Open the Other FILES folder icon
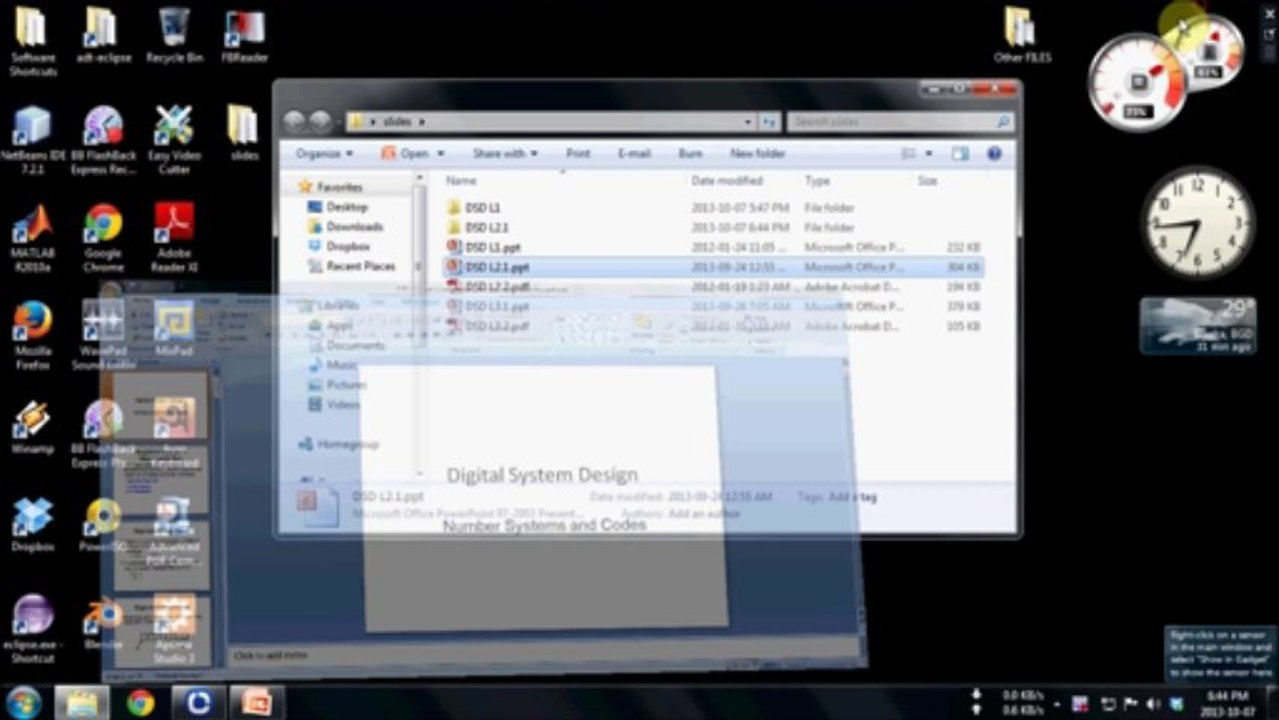Screen dimensions: 1279x720 (x=1021, y=35)
